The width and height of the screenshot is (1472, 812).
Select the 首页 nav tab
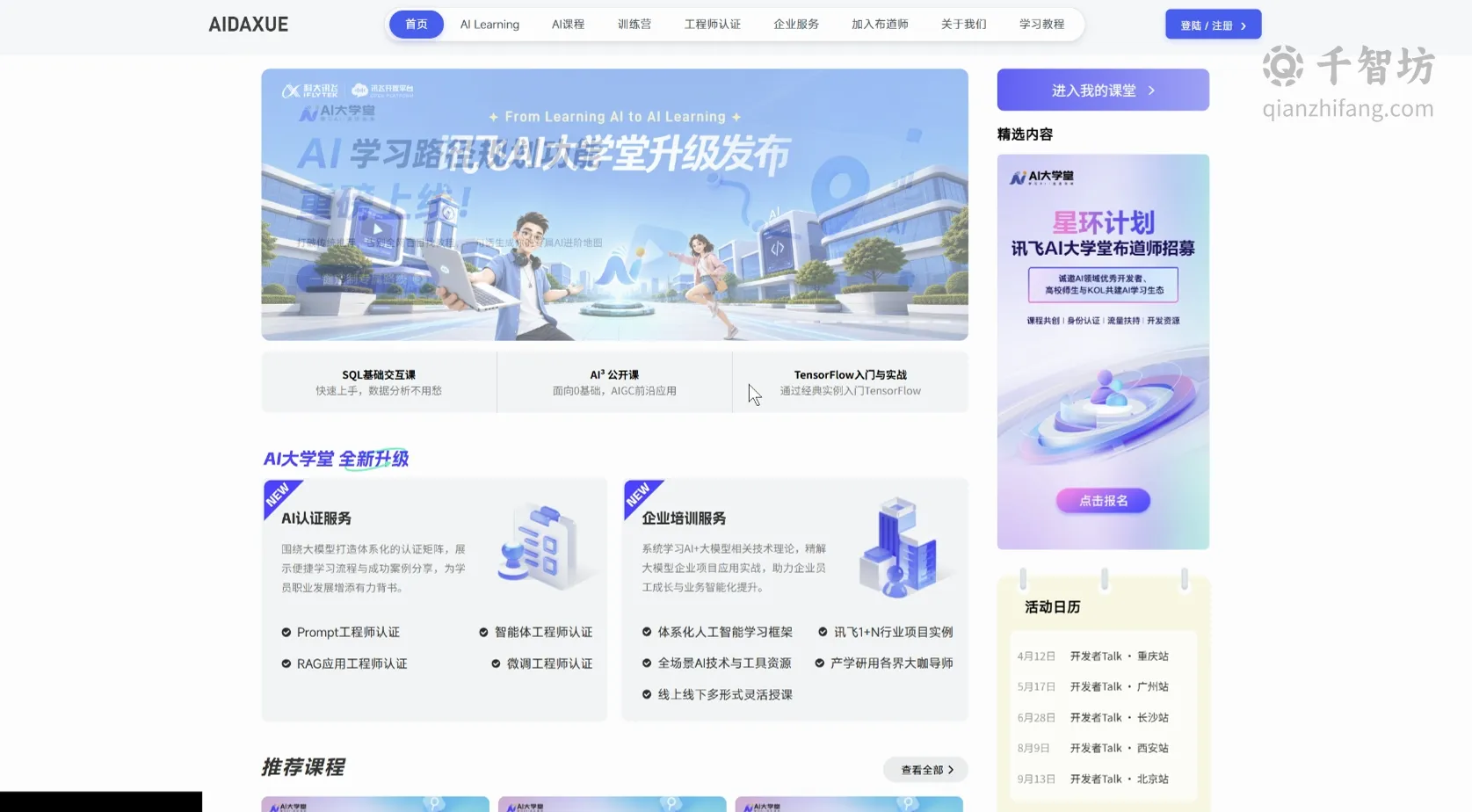417,25
